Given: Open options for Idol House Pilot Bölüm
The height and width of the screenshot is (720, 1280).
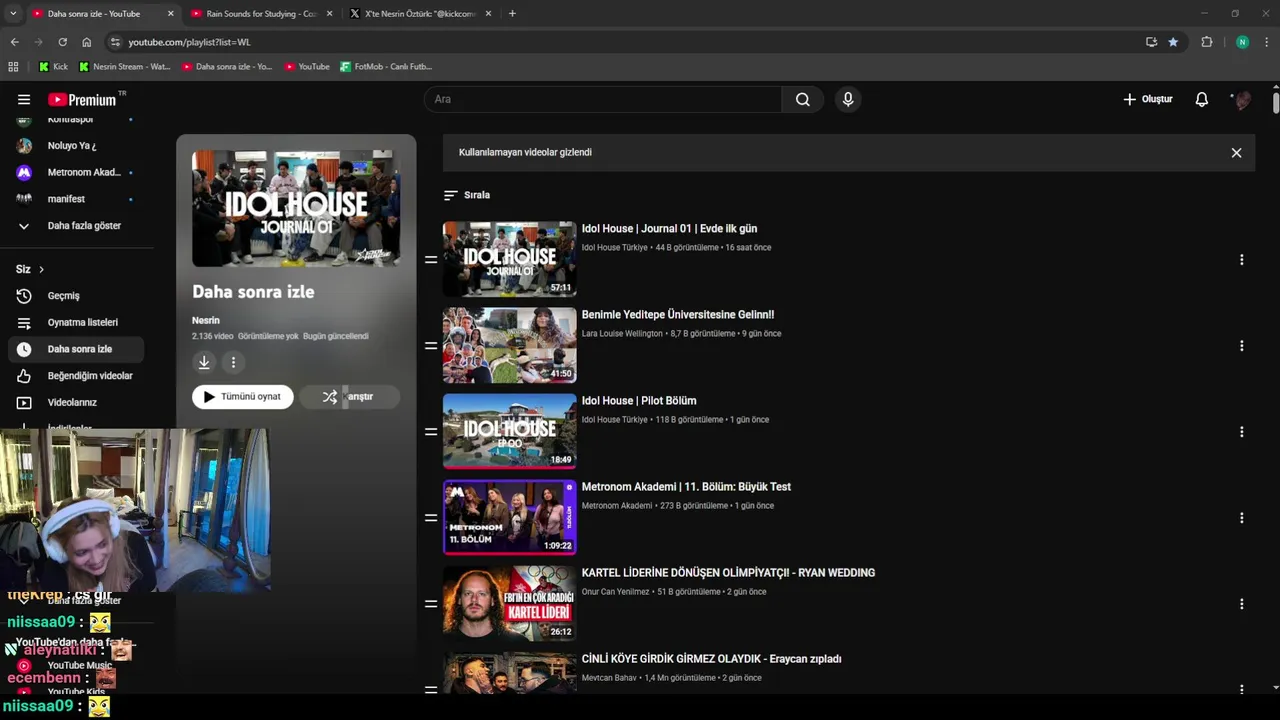Looking at the screenshot, I should 1241,431.
